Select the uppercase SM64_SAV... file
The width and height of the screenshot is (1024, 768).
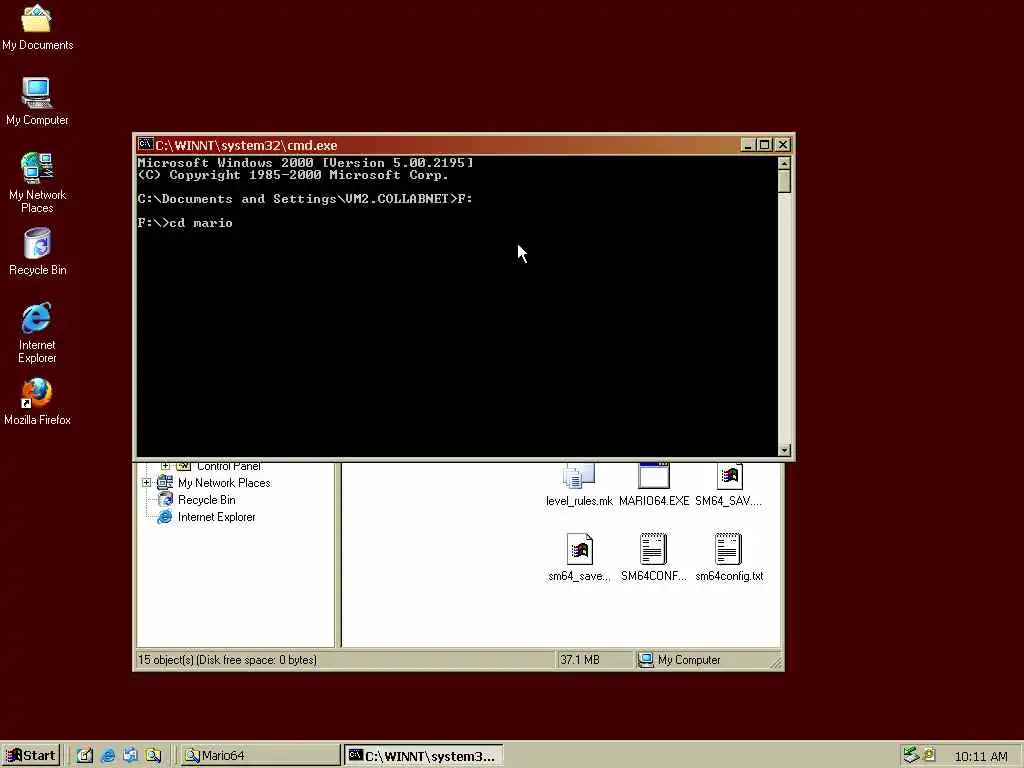pyautogui.click(x=729, y=486)
